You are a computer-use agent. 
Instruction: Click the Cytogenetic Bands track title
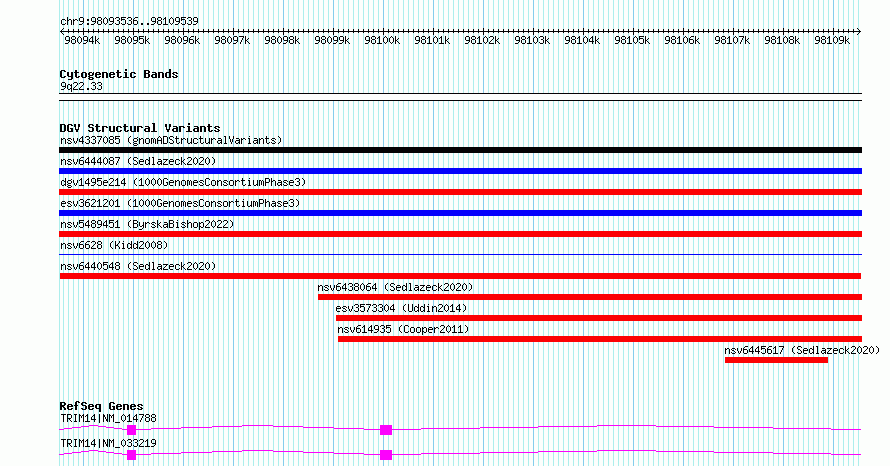tap(119, 74)
